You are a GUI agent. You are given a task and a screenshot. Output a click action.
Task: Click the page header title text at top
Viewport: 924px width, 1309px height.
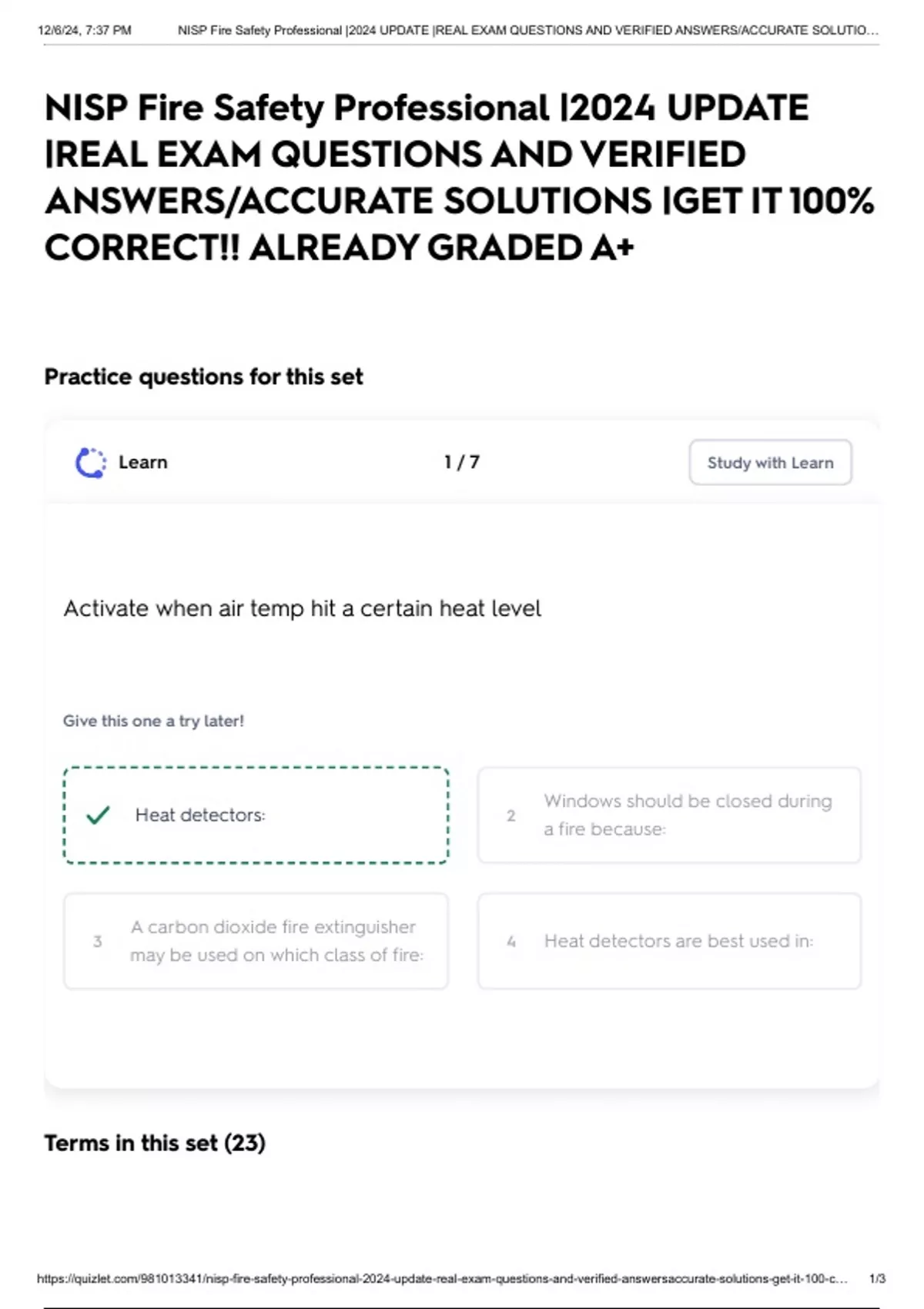[x=527, y=31]
